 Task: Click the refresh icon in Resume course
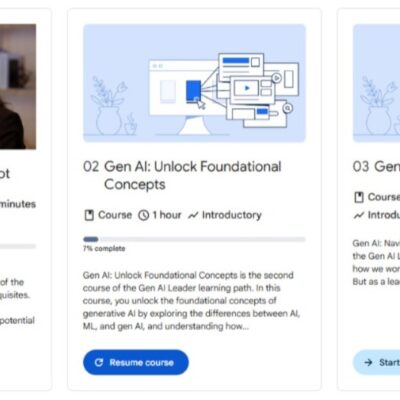[x=99, y=362]
